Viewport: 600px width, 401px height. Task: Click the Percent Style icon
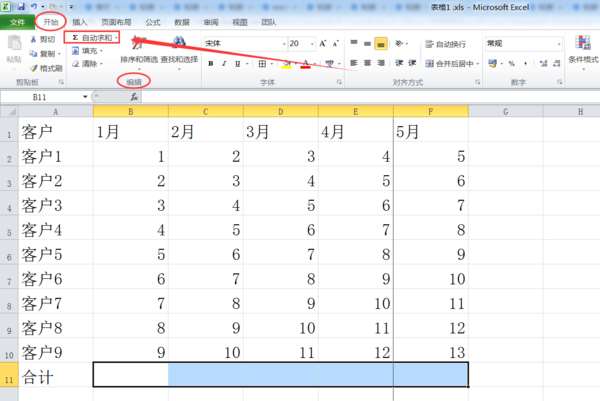coord(512,64)
